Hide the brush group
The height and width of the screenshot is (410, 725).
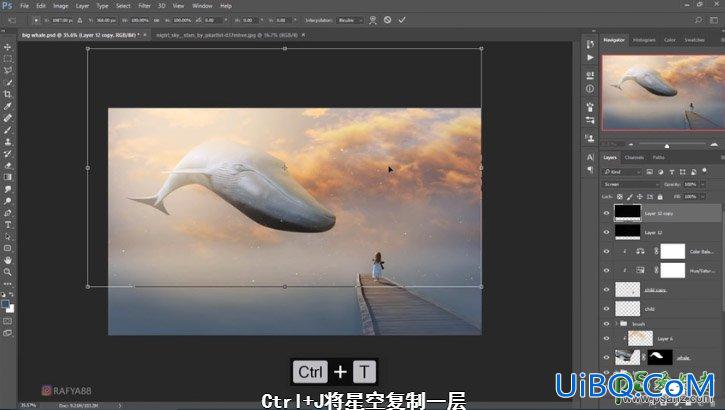(x=607, y=324)
